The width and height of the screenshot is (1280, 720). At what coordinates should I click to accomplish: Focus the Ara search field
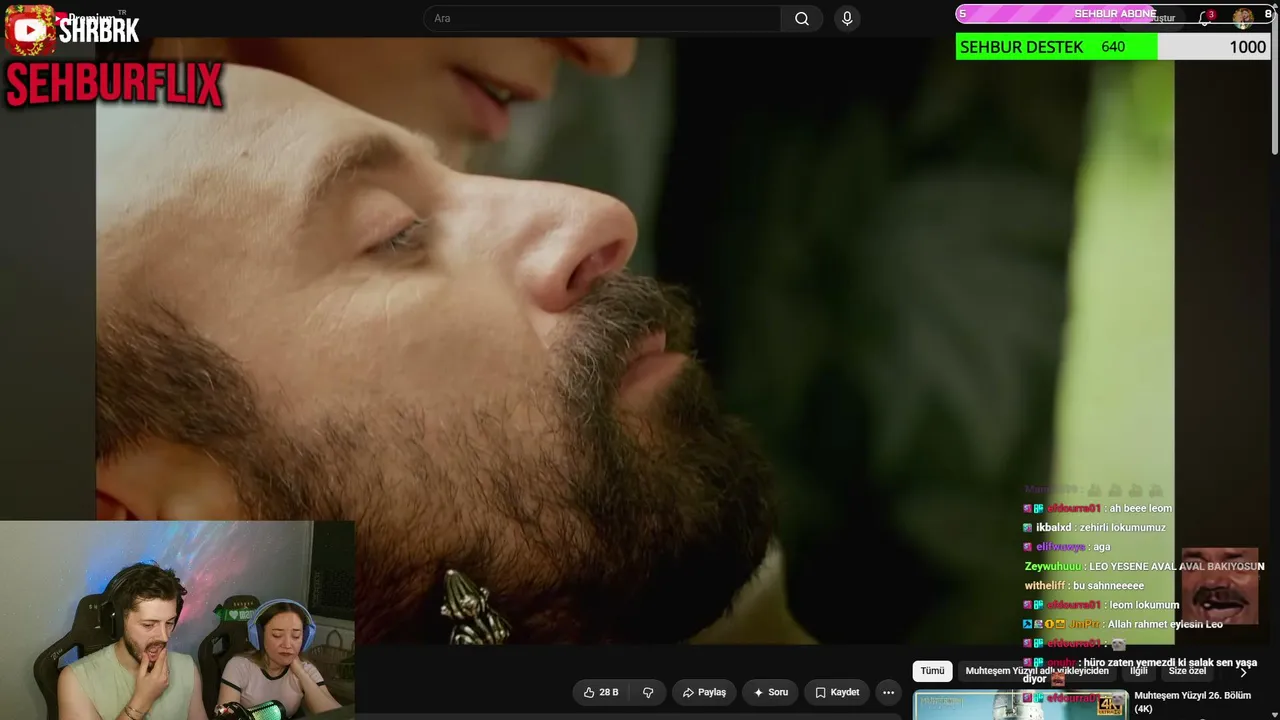pos(602,19)
